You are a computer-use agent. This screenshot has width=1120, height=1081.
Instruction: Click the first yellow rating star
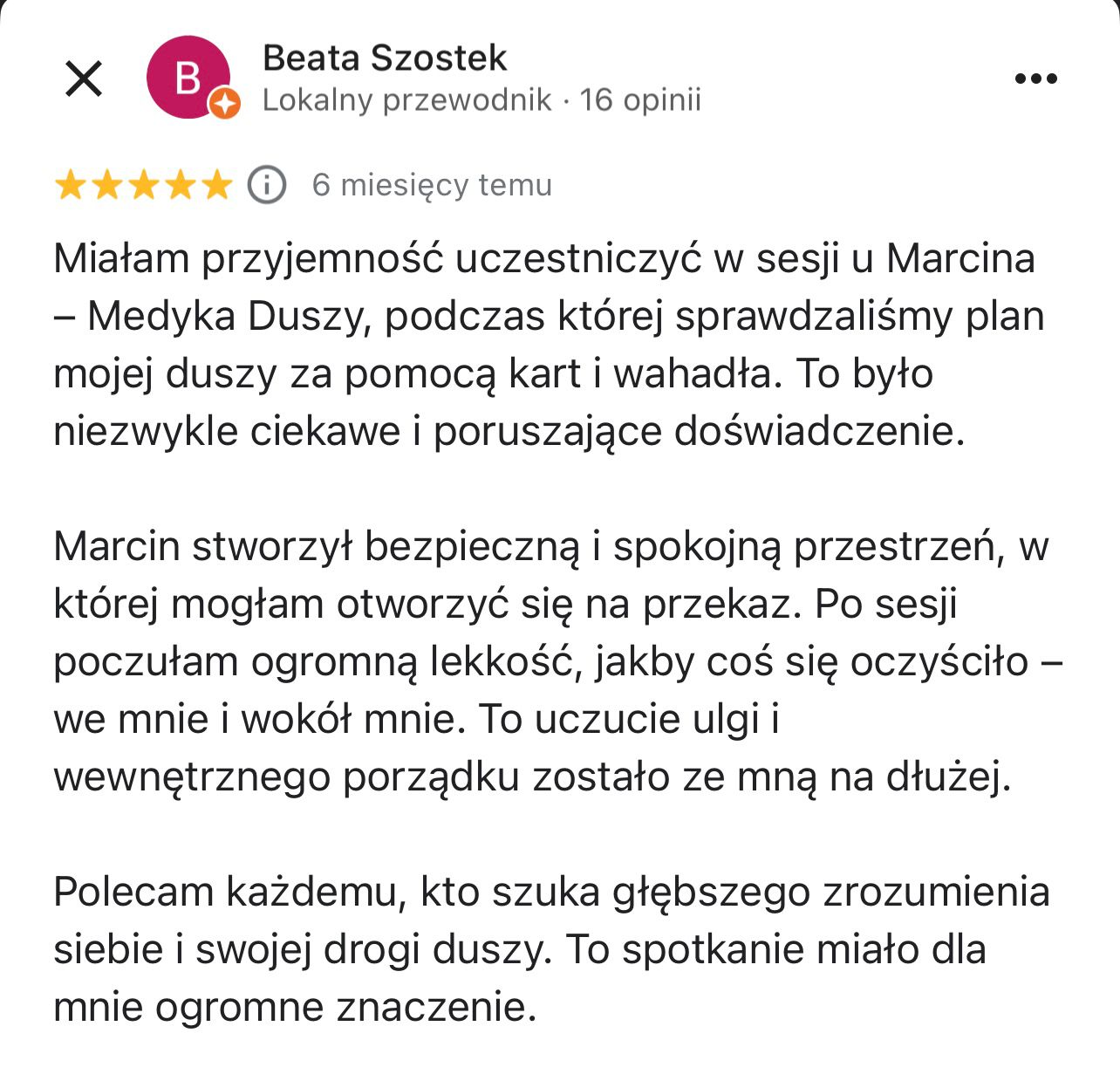70,185
